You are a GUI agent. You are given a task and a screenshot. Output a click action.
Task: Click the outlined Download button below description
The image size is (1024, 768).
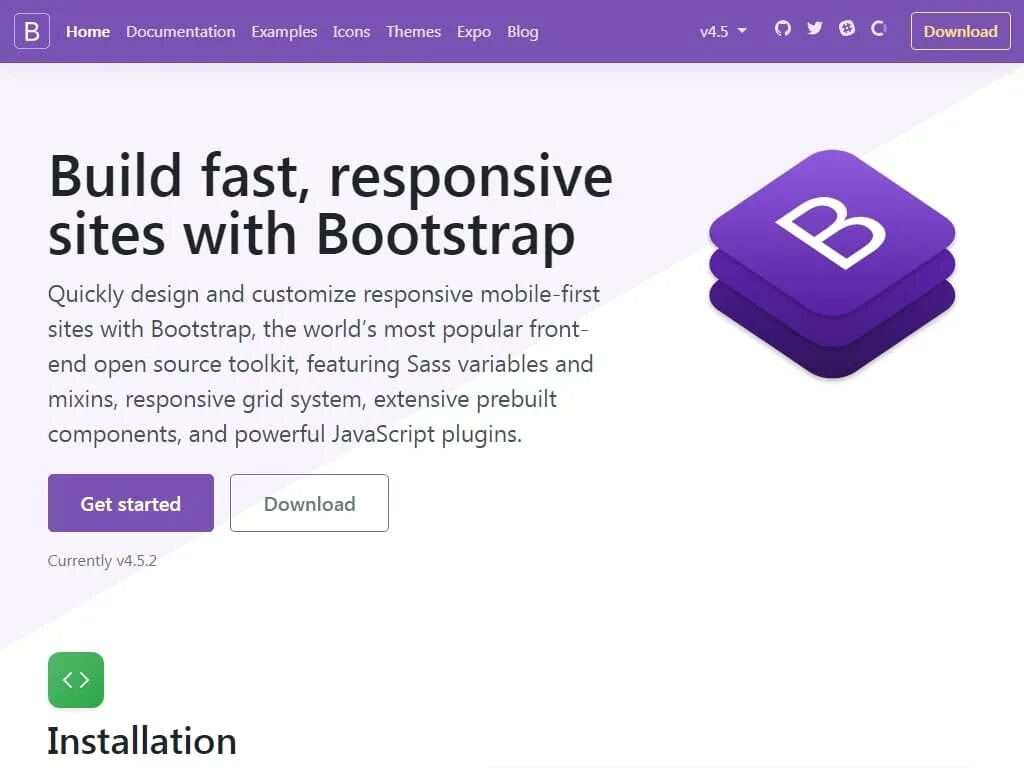click(x=310, y=503)
